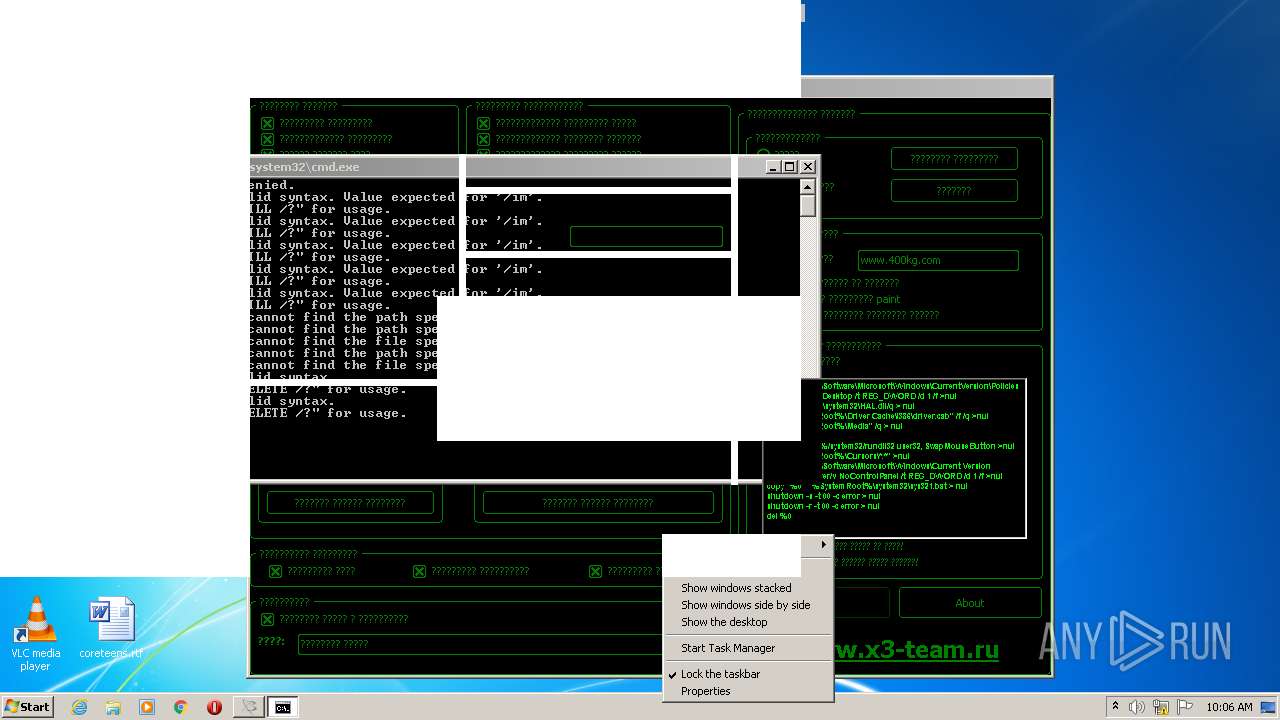Open Action Center flag tray icon
The image size is (1280, 720).
click(1185, 707)
